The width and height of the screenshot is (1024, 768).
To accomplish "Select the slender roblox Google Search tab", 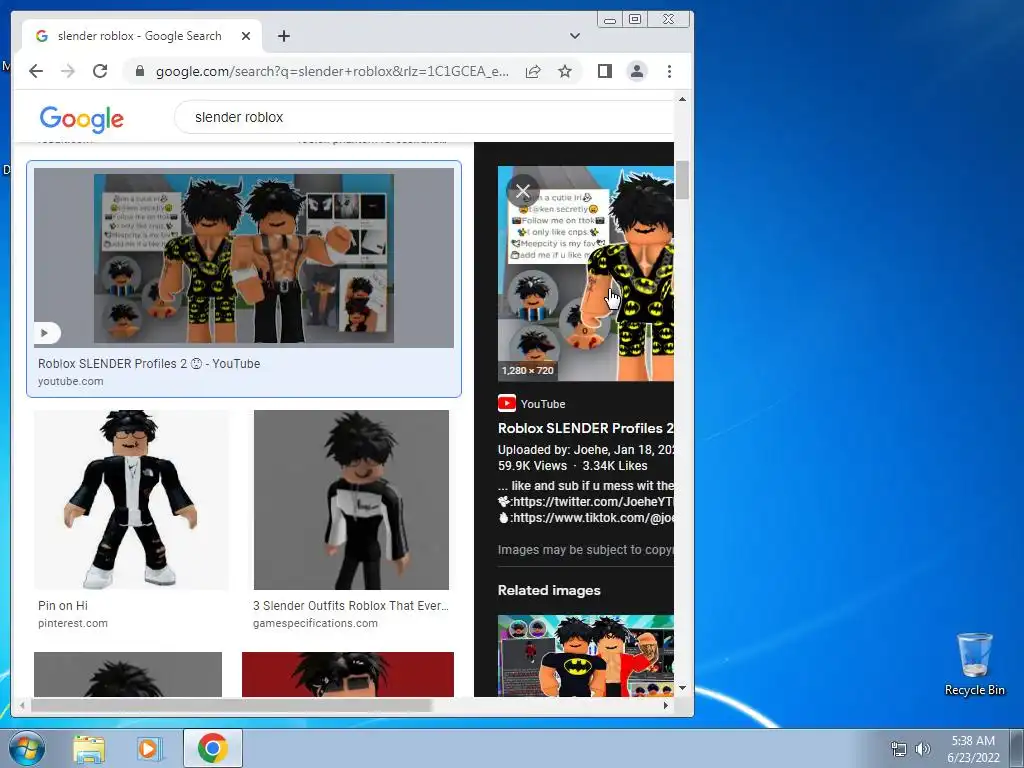I will click(142, 36).
